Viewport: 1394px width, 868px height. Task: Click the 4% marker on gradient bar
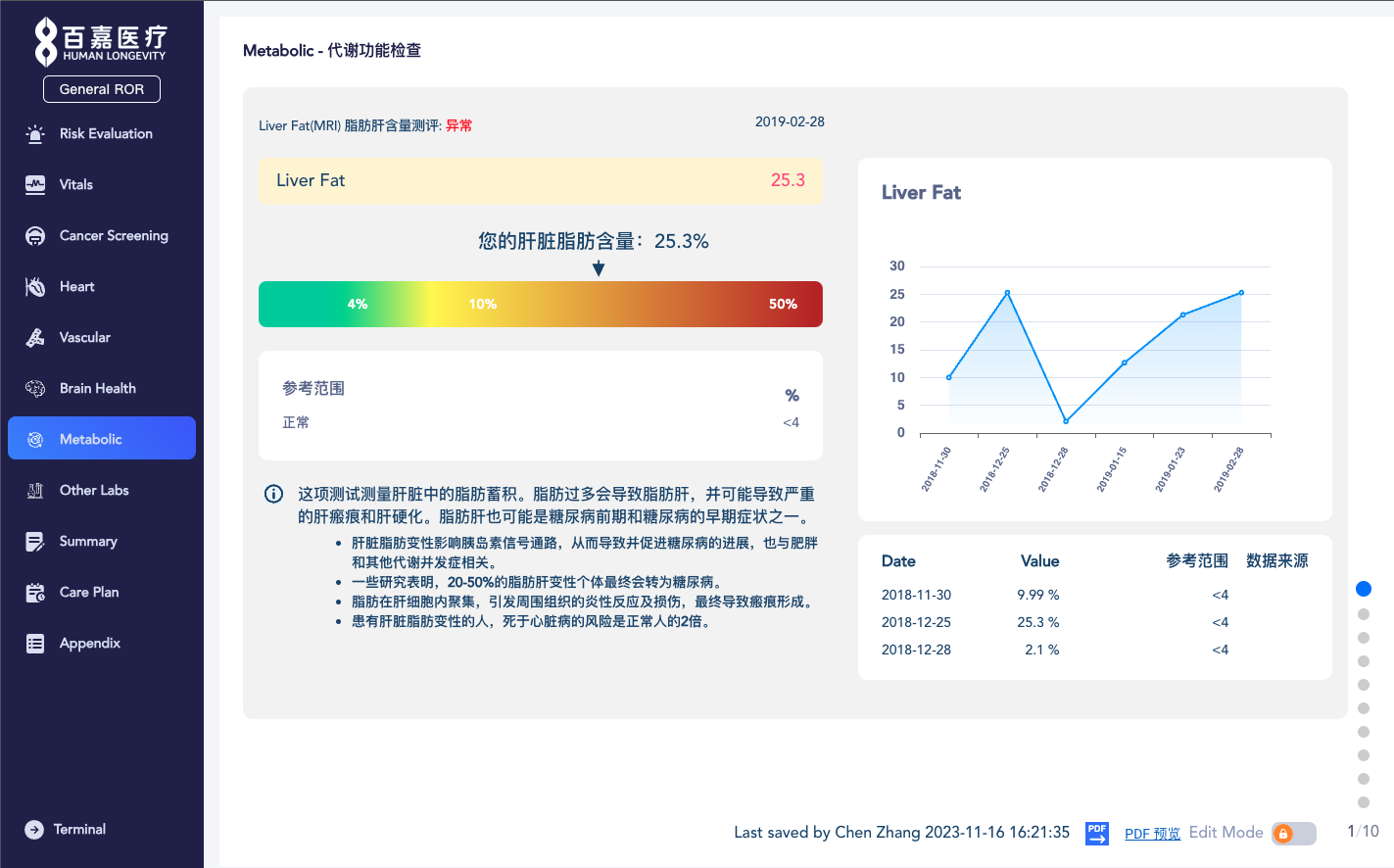[358, 305]
